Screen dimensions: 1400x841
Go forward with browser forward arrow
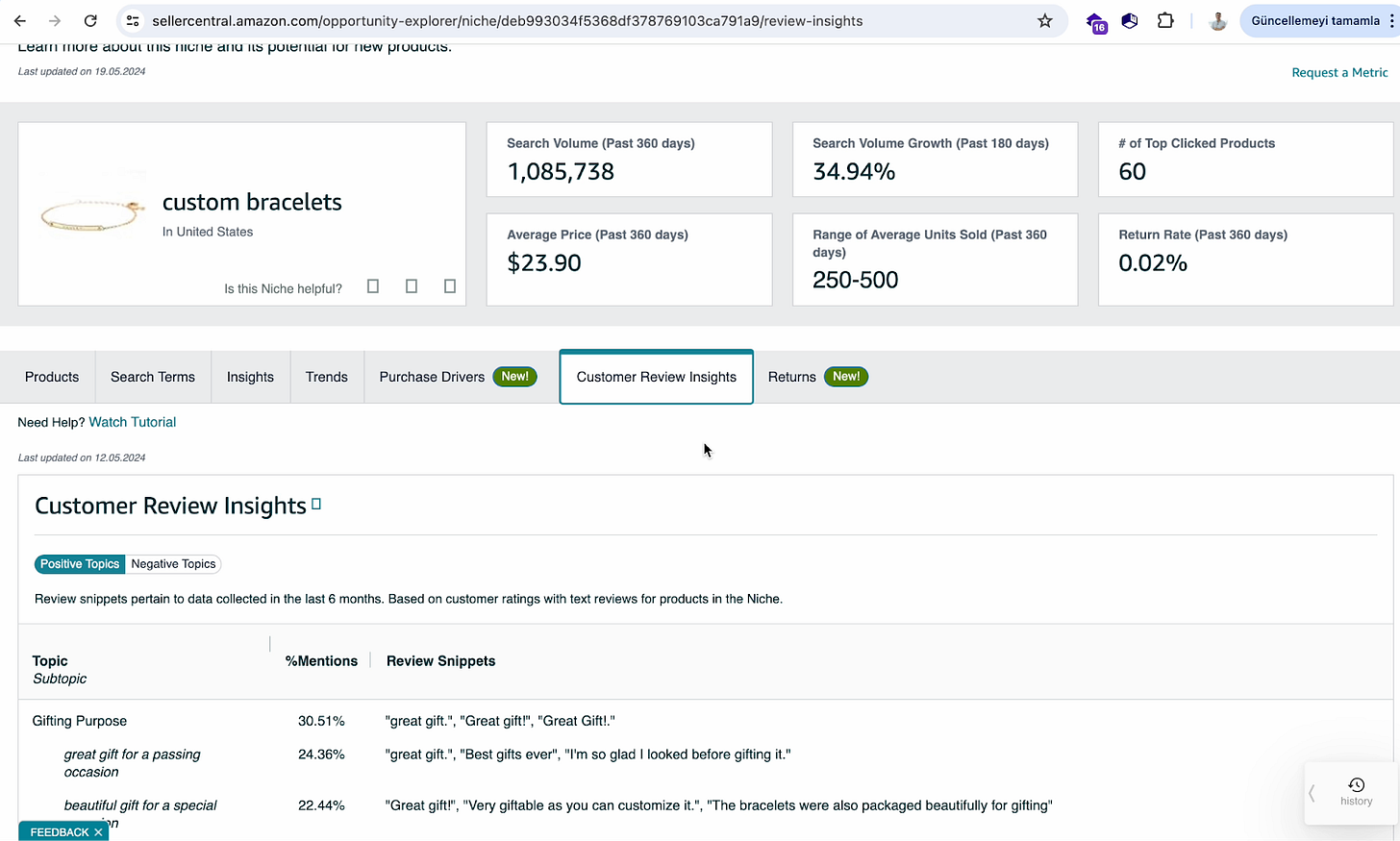pos(55,20)
